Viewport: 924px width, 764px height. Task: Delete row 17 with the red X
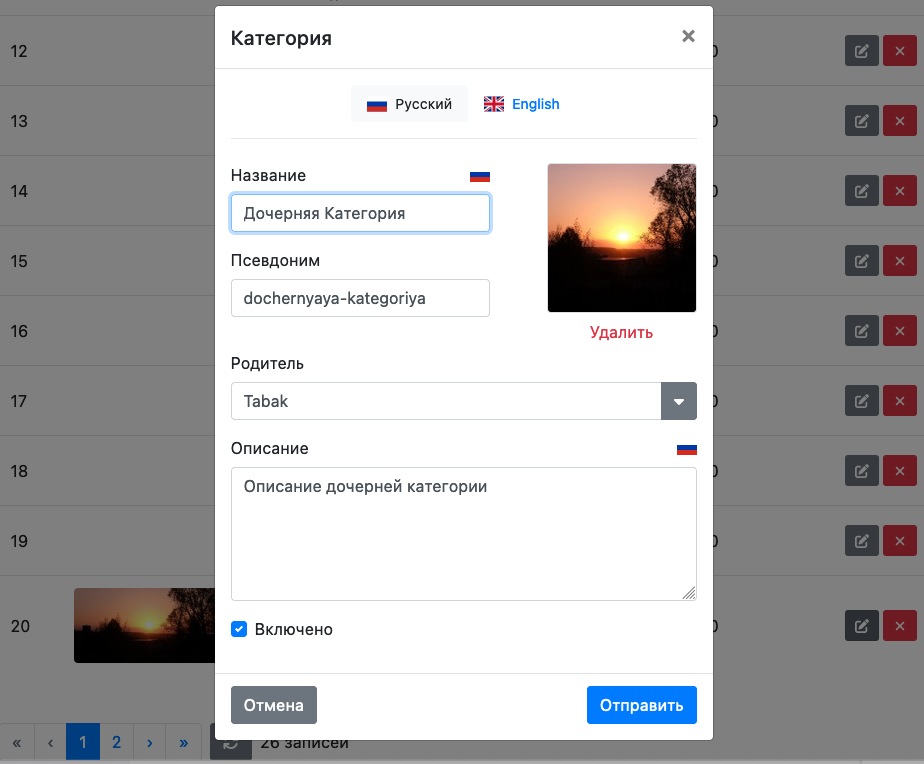pyautogui.click(x=899, y=401)
